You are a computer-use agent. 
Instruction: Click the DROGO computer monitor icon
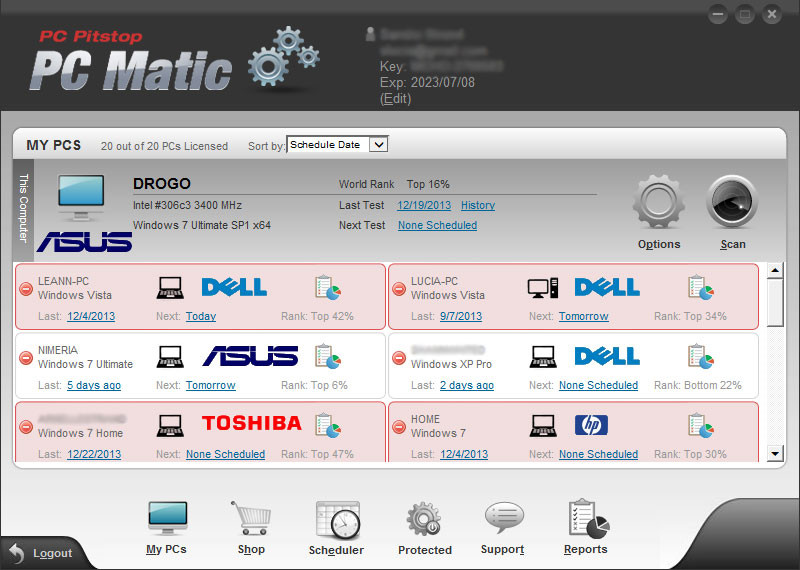click(81, 198)
